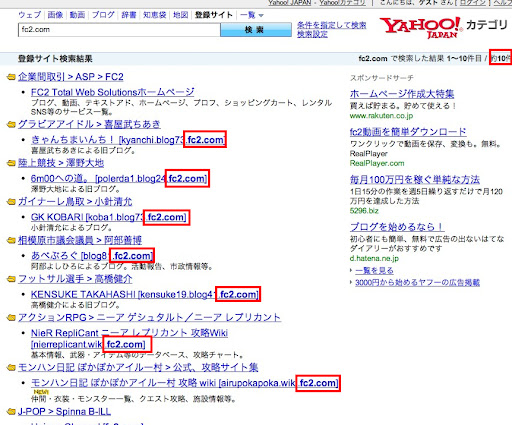Click folder icon beside 企業間取引 > ASP > FC2

pos(11,77)
